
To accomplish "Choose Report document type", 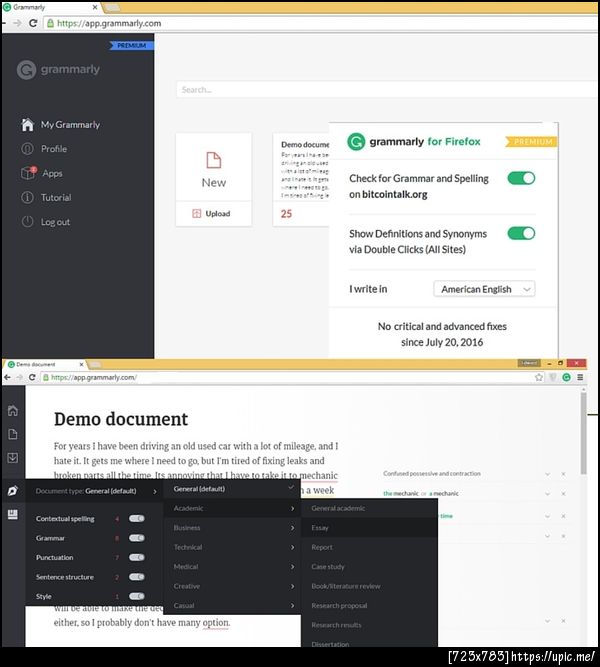I will [x=369, y=547].
